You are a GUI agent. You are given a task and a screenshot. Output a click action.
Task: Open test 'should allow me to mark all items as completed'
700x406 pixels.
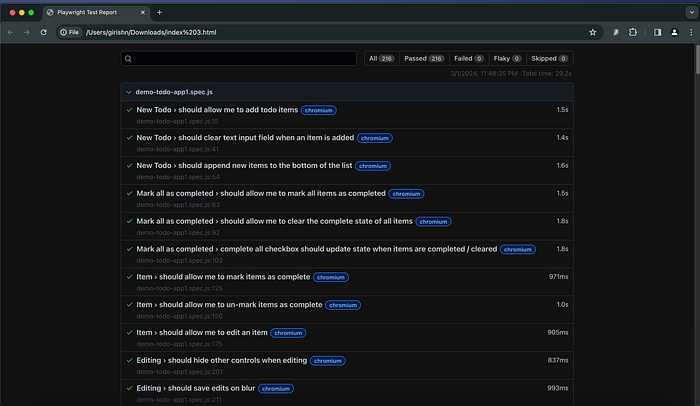point(261,193)
